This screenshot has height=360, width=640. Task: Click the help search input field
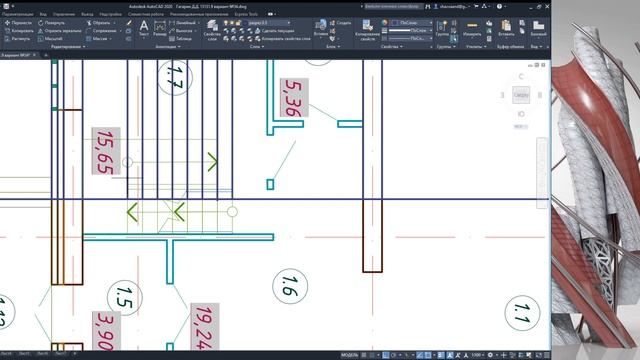click(x=394, y=7)
